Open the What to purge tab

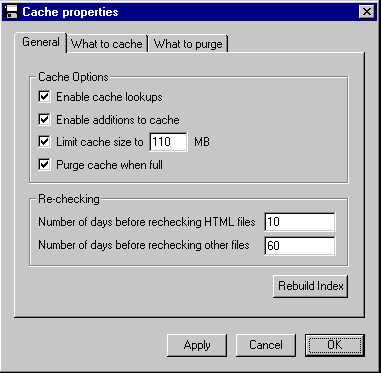[188, 44]
